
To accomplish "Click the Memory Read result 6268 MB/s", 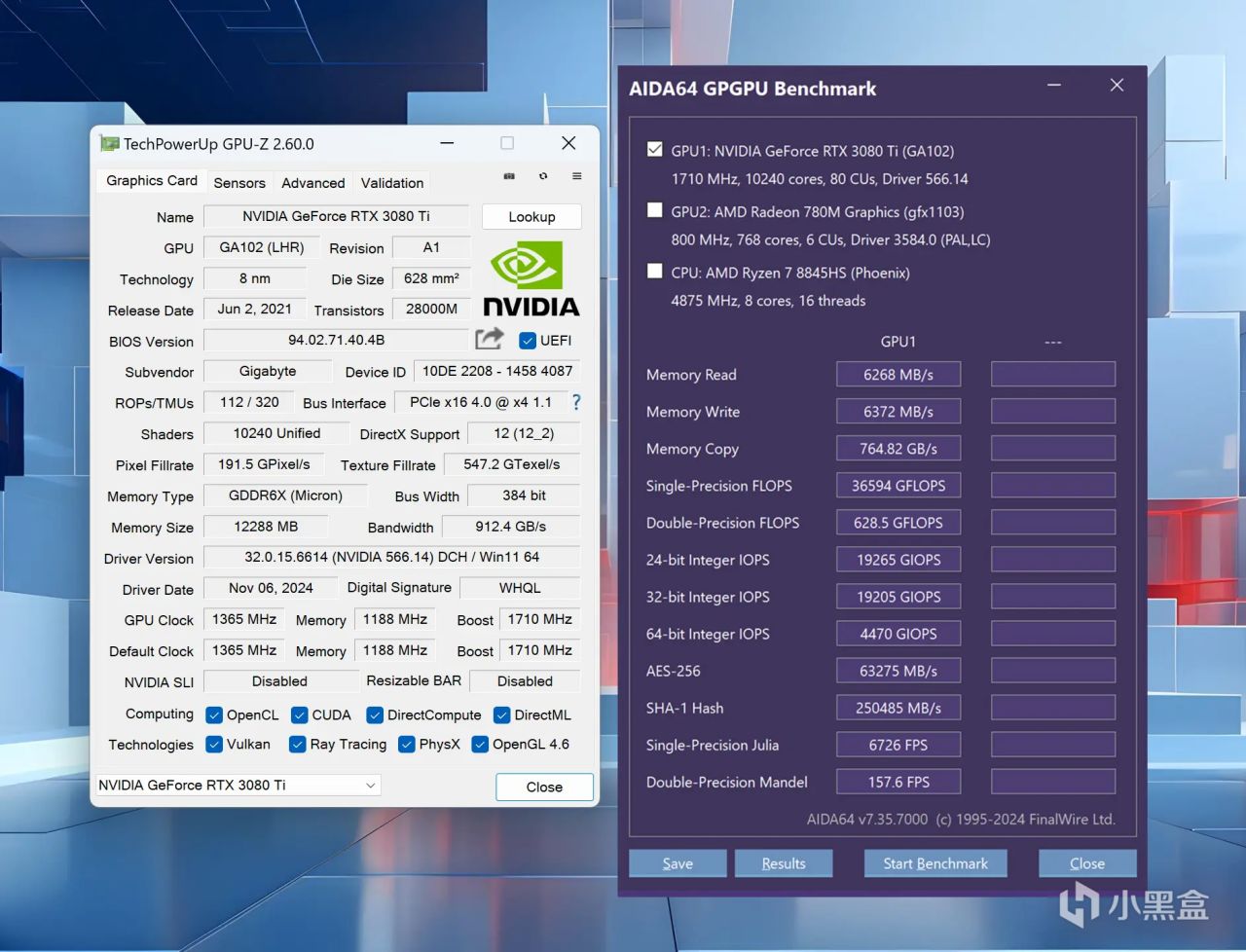I will [x=898, y=375].
